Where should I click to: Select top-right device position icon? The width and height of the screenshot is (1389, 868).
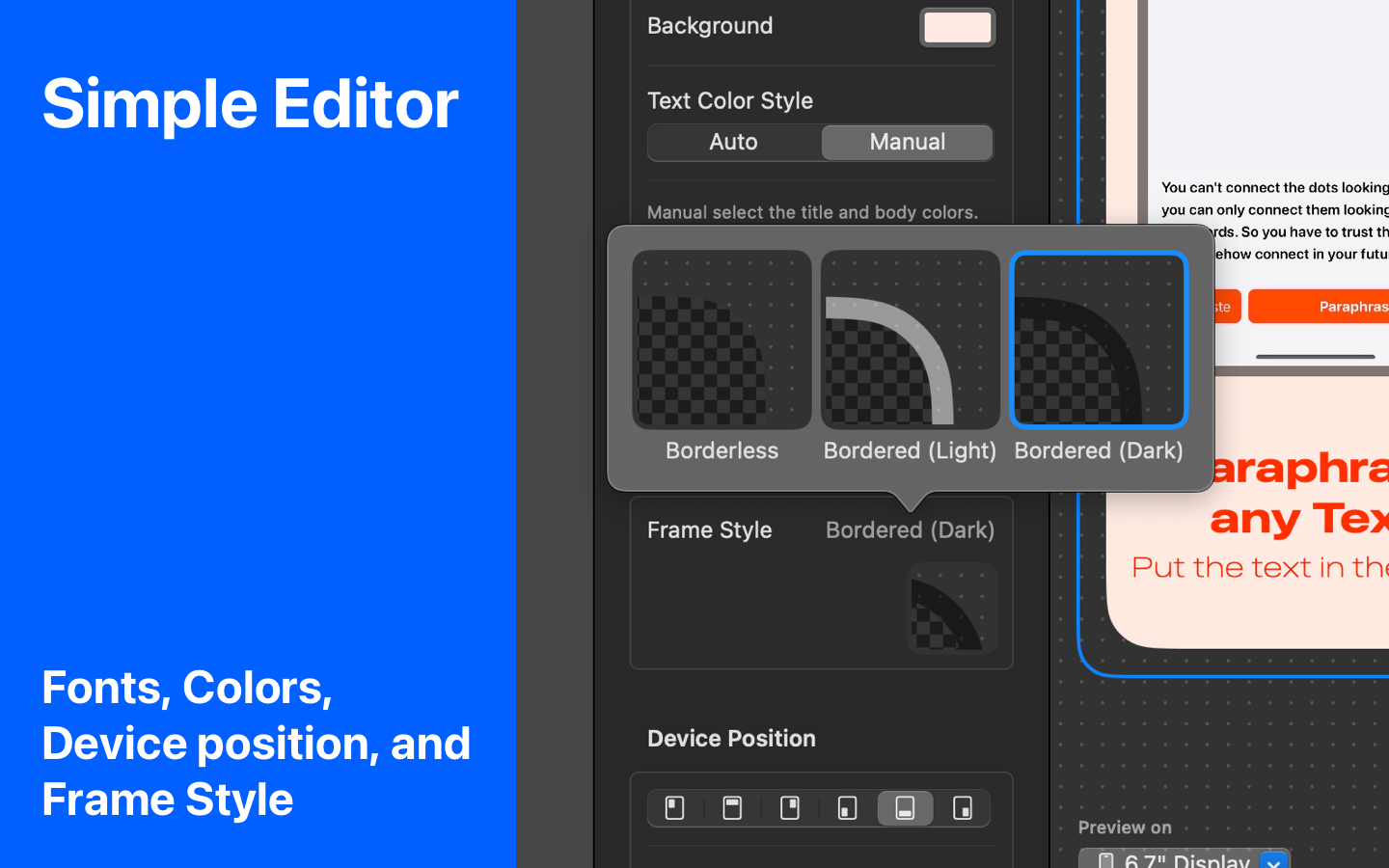pyautogui.click(x=790, y=808)
